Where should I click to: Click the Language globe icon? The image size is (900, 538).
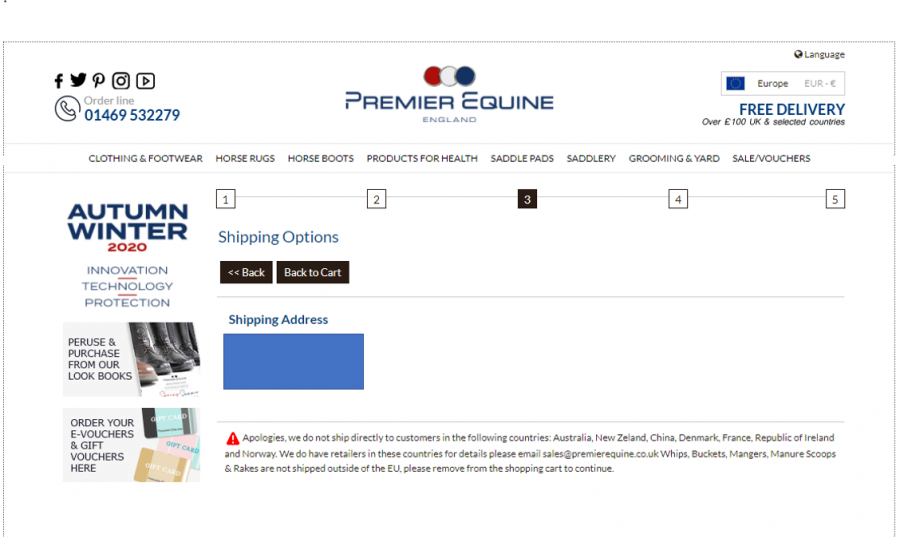798,55
